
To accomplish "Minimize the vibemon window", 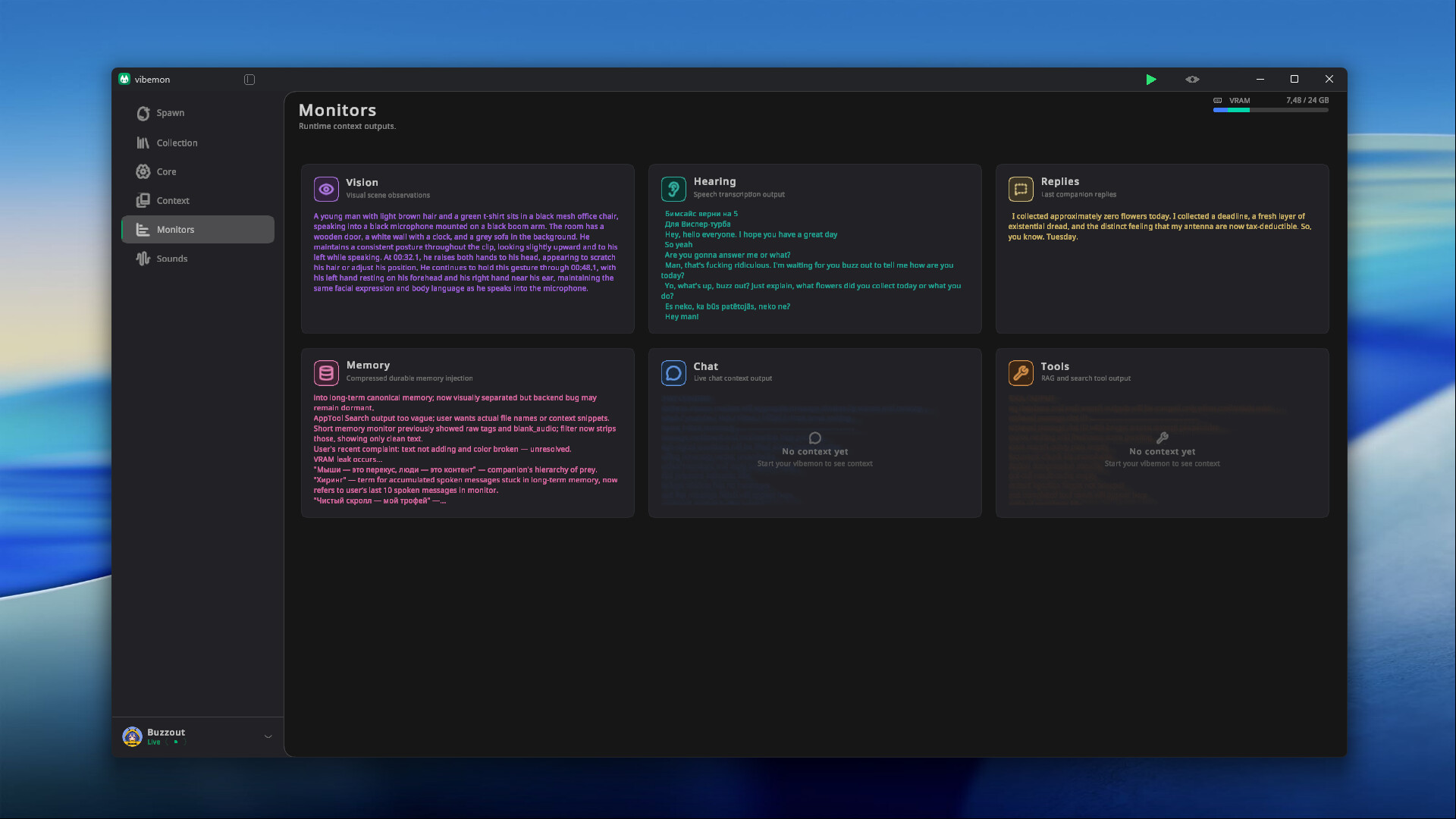I will 1260,80.
